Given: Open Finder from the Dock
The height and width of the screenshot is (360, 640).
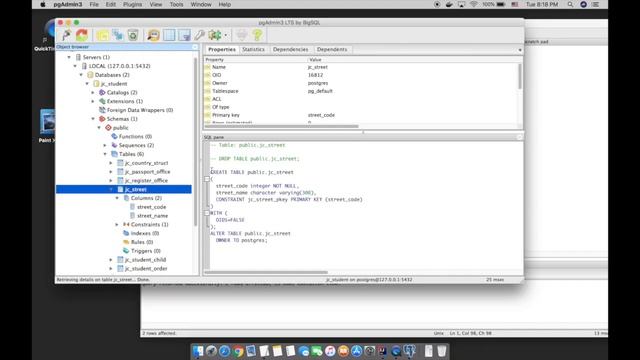Looking at the screenshot, I should click(198, 351).
